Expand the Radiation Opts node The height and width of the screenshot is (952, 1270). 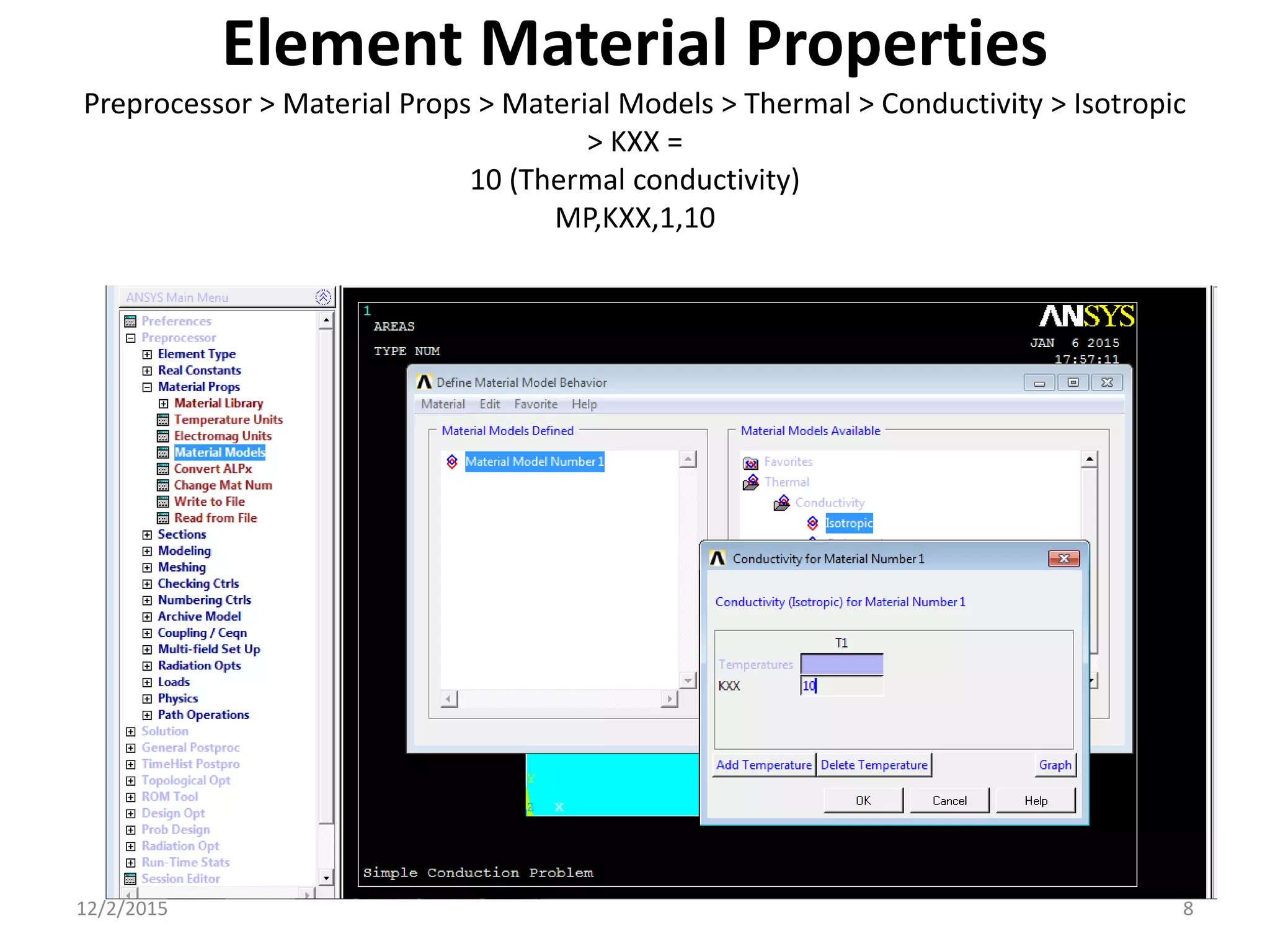click(147, 666)
